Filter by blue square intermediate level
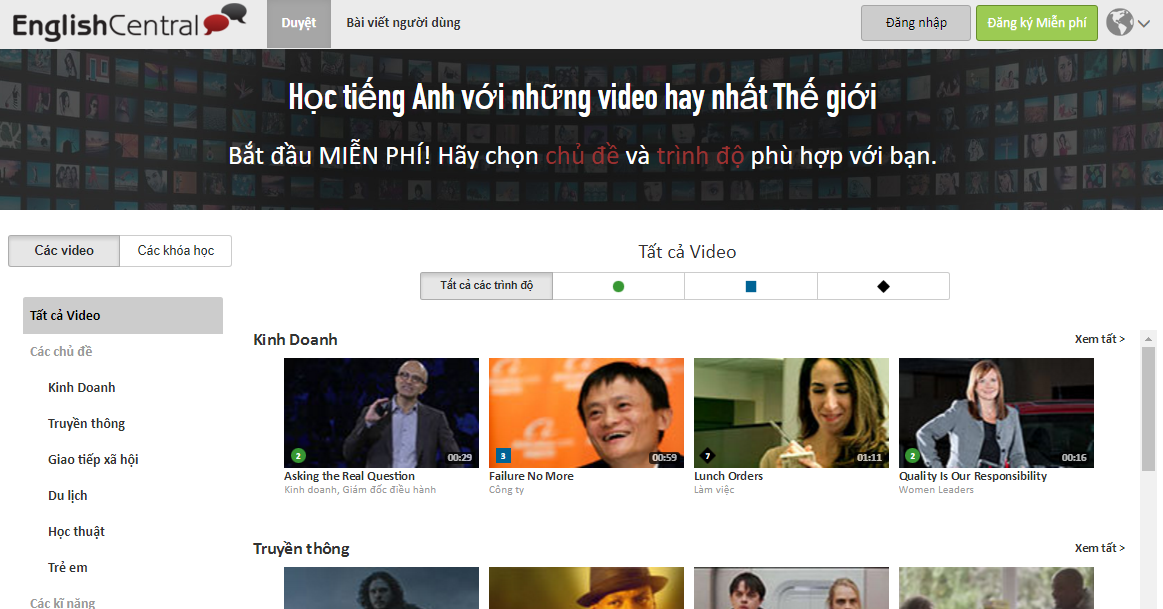 [x=751, y=286]
